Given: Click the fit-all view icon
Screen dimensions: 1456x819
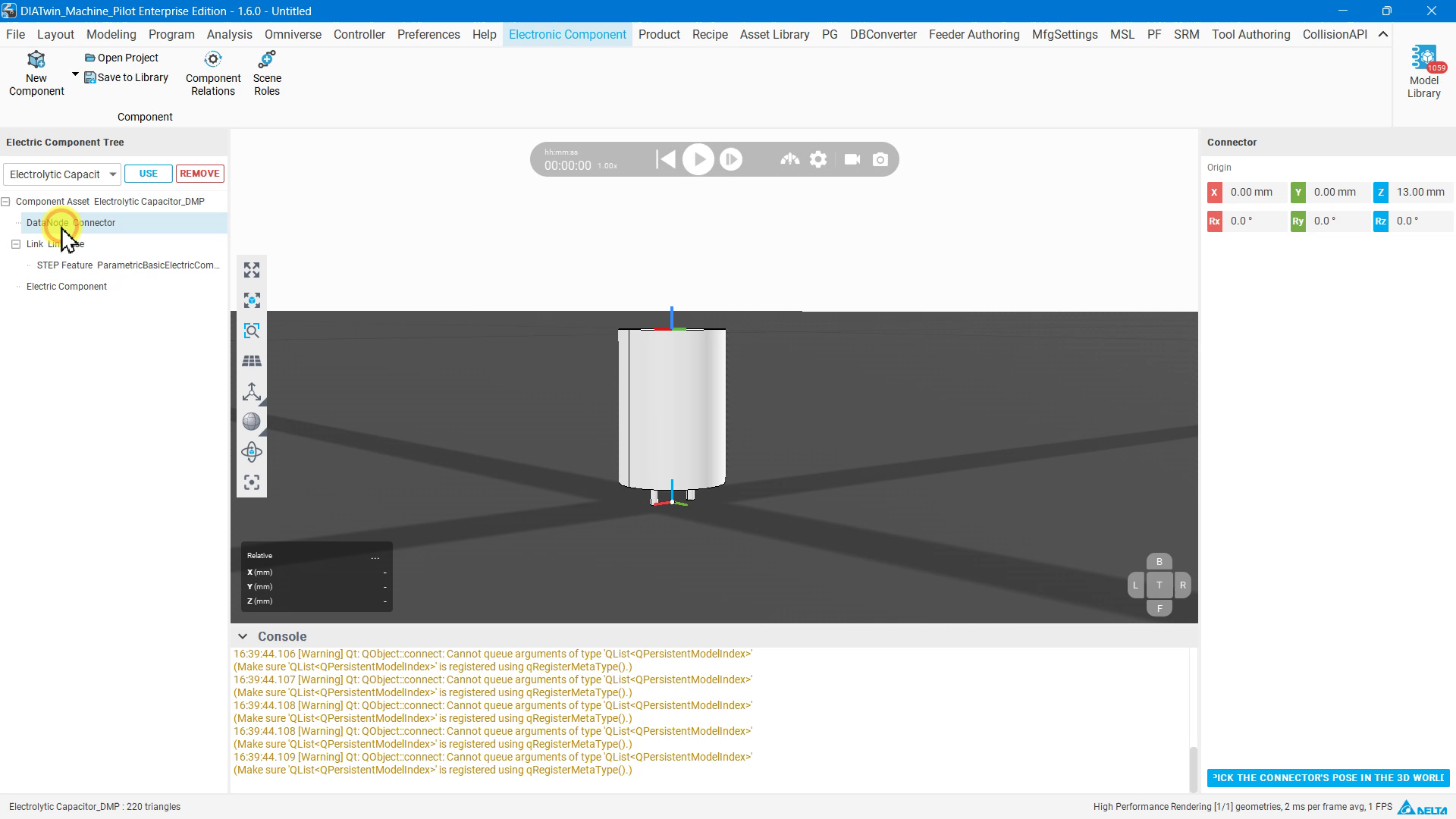Looking at the screenshot, I should (x=252, y=270).
